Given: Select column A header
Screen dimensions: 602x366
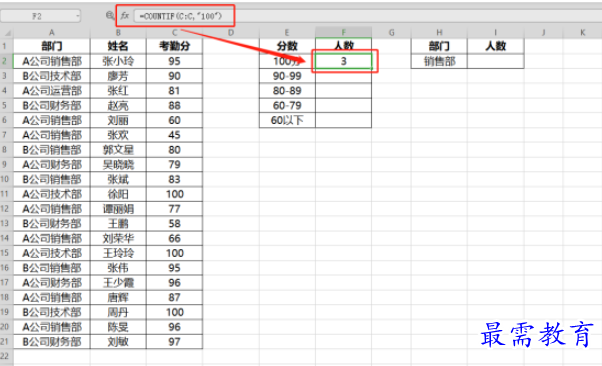Looking at the screenshot, I should pos(52,33).
